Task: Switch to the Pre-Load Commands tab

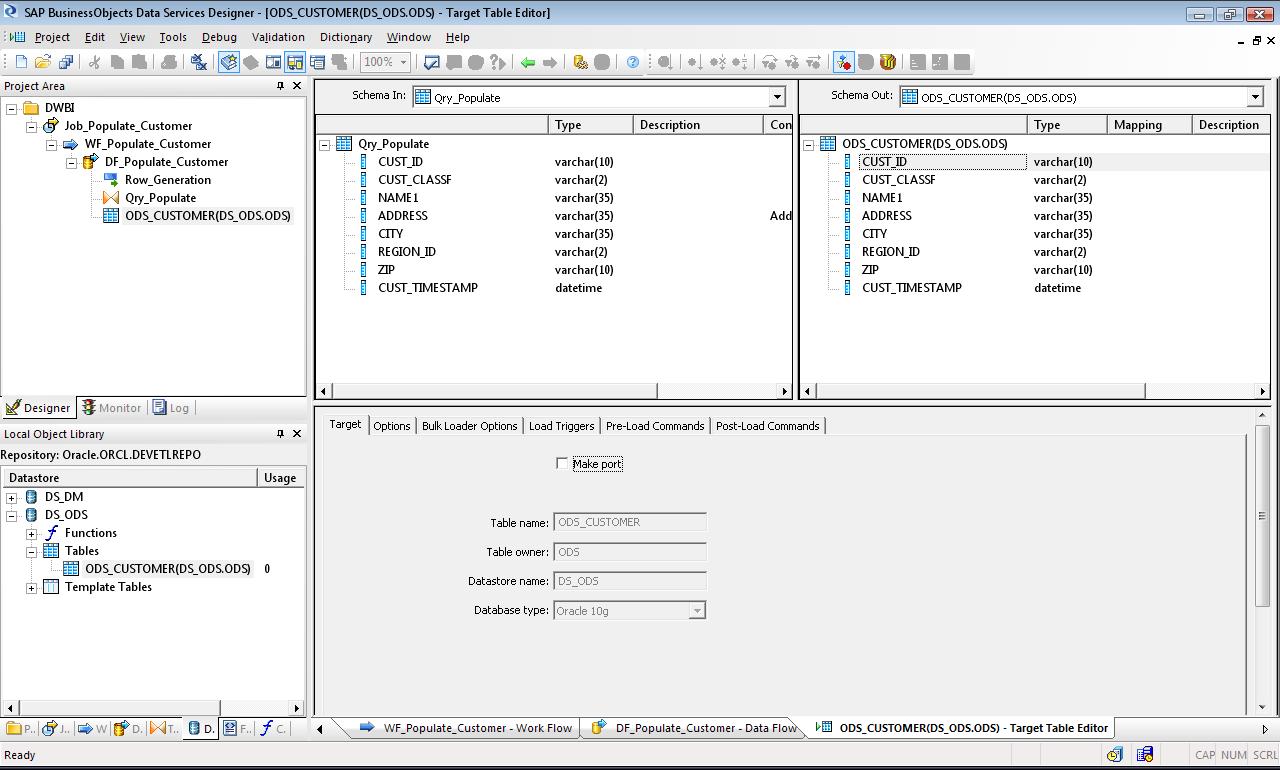Action: coord(655,426)
